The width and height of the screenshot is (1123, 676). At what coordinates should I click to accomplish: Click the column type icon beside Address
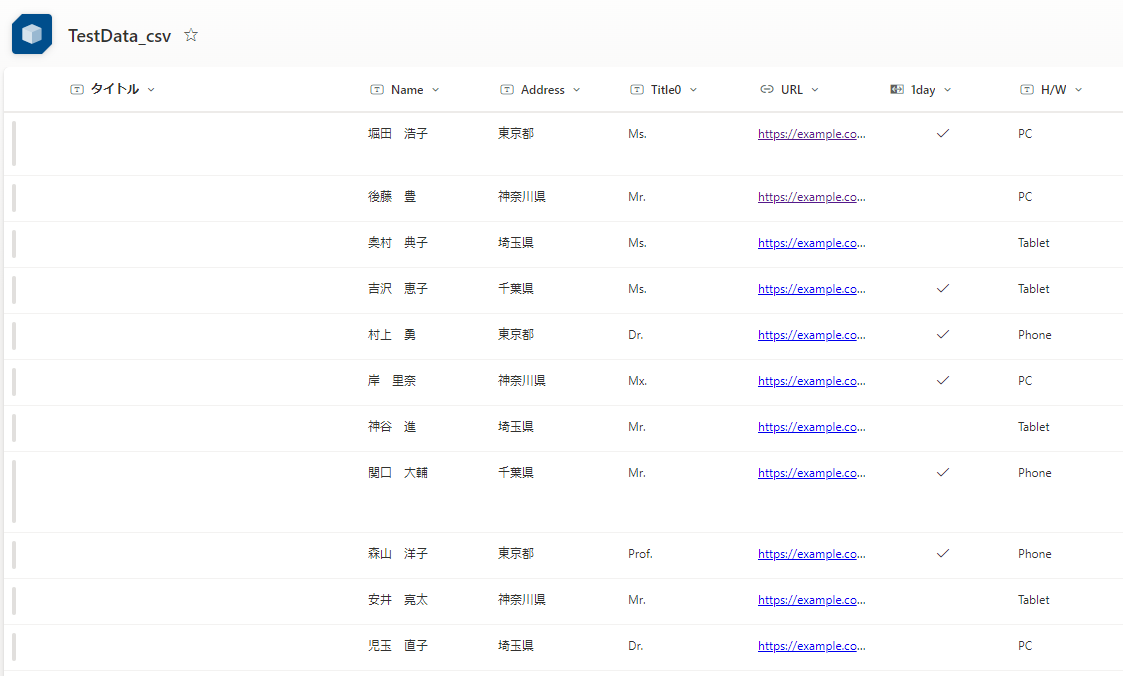click(507, 90)
